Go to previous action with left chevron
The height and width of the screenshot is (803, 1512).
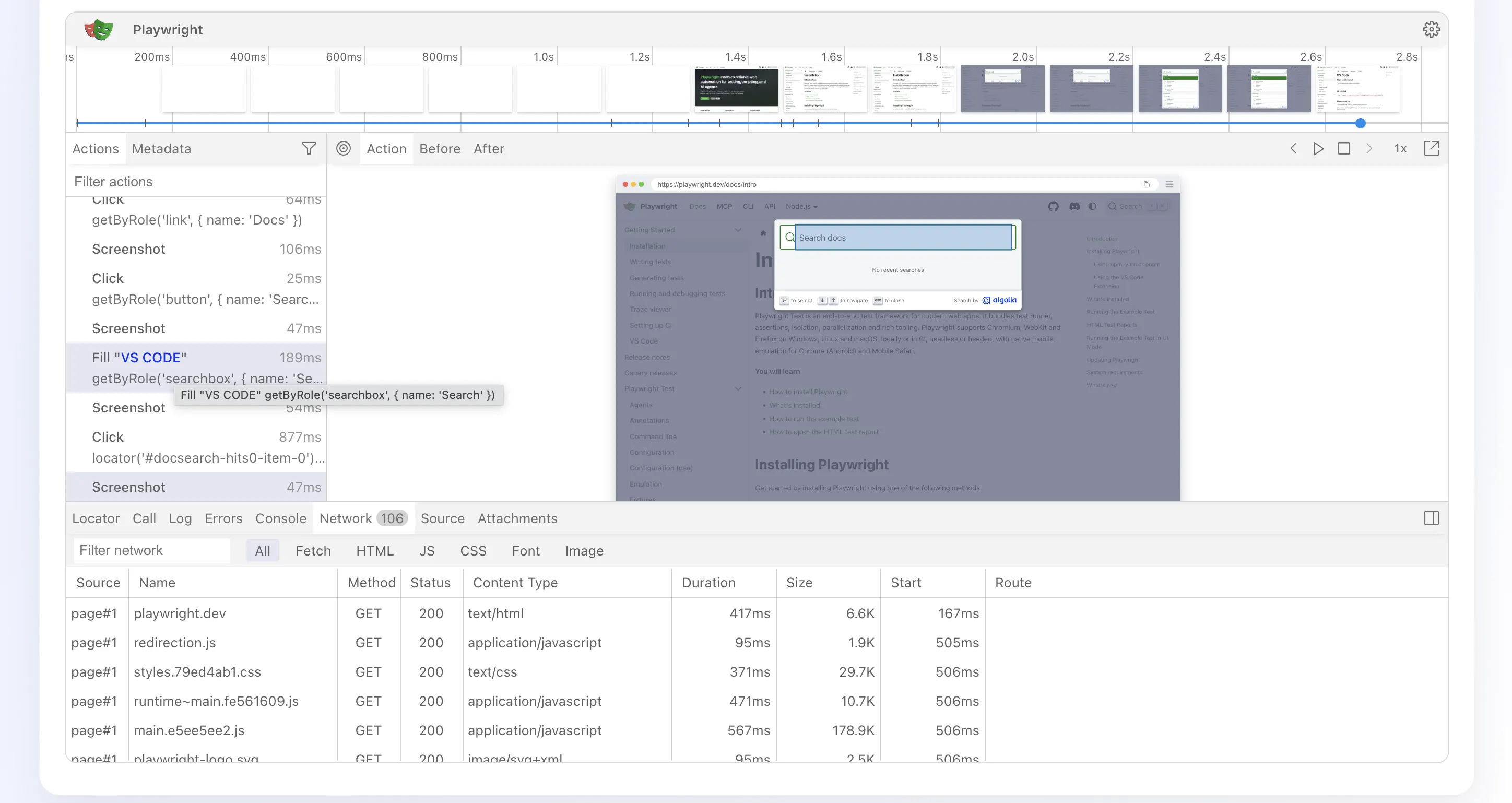[x=1293, y=148]
